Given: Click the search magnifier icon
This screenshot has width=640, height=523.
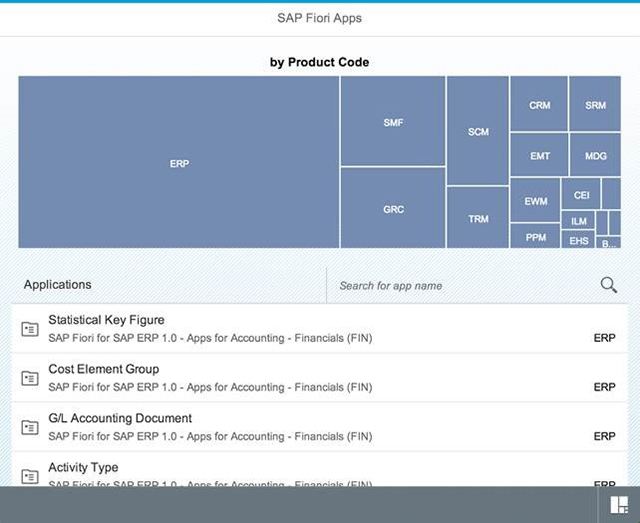Looking at the screenshot, I should (608, 285).
